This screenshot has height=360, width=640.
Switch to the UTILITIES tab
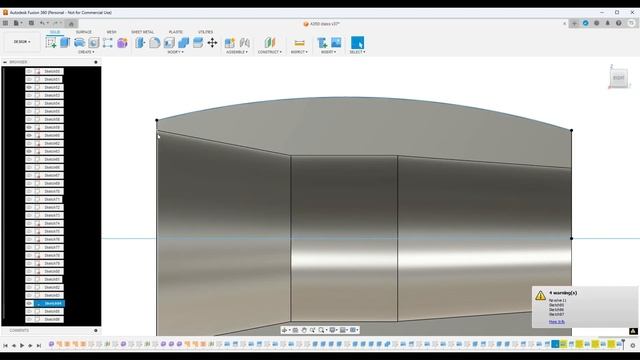(x=205, y=32)
